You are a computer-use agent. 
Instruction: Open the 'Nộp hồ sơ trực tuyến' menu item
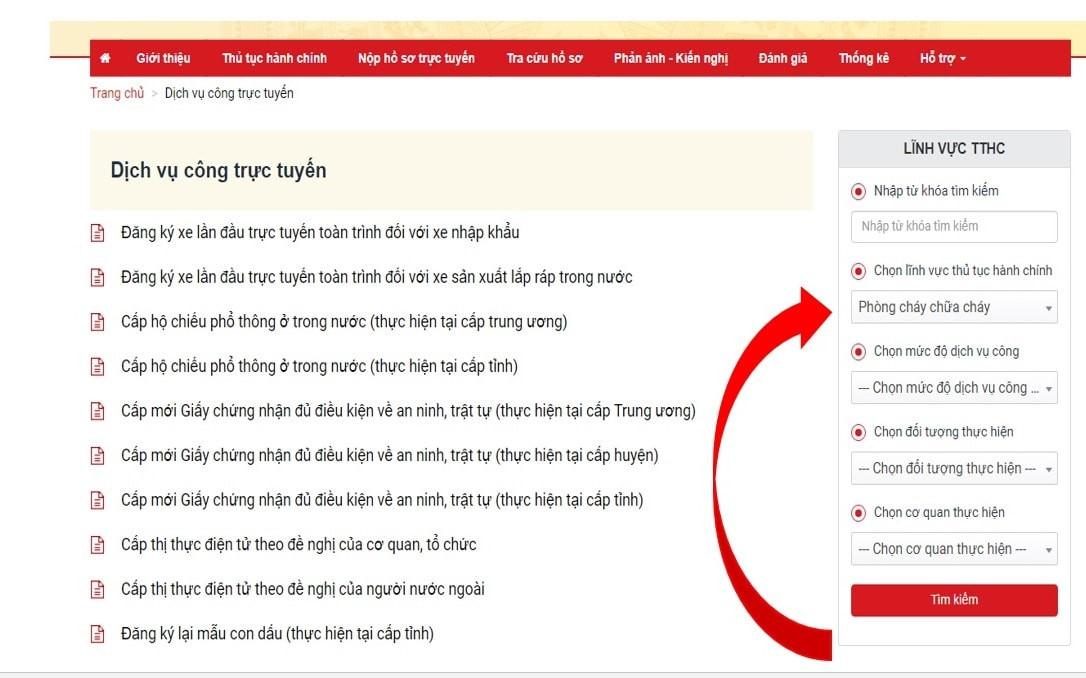[416, 59]
